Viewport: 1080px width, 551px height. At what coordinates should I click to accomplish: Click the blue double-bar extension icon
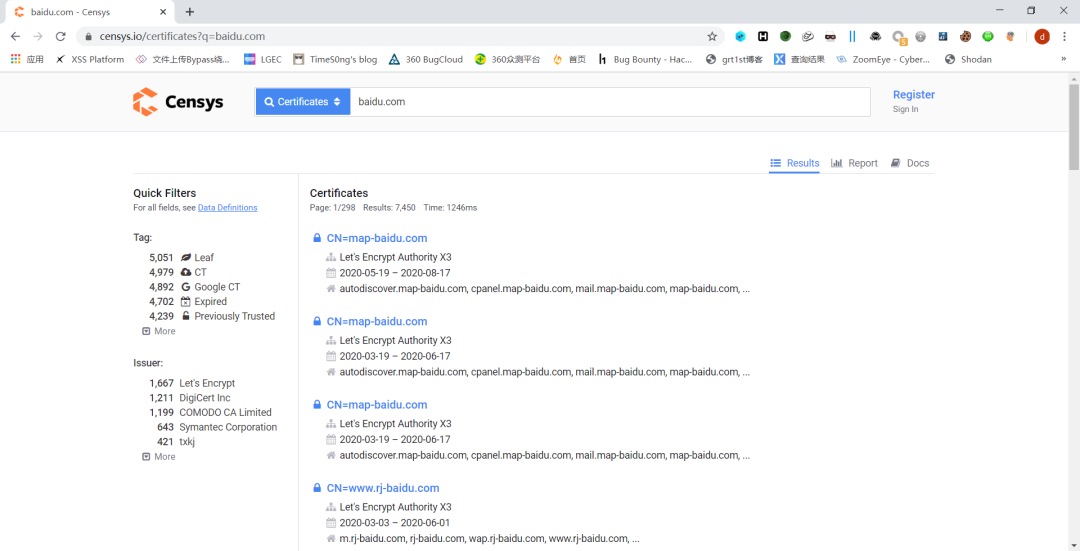(853, 37)
